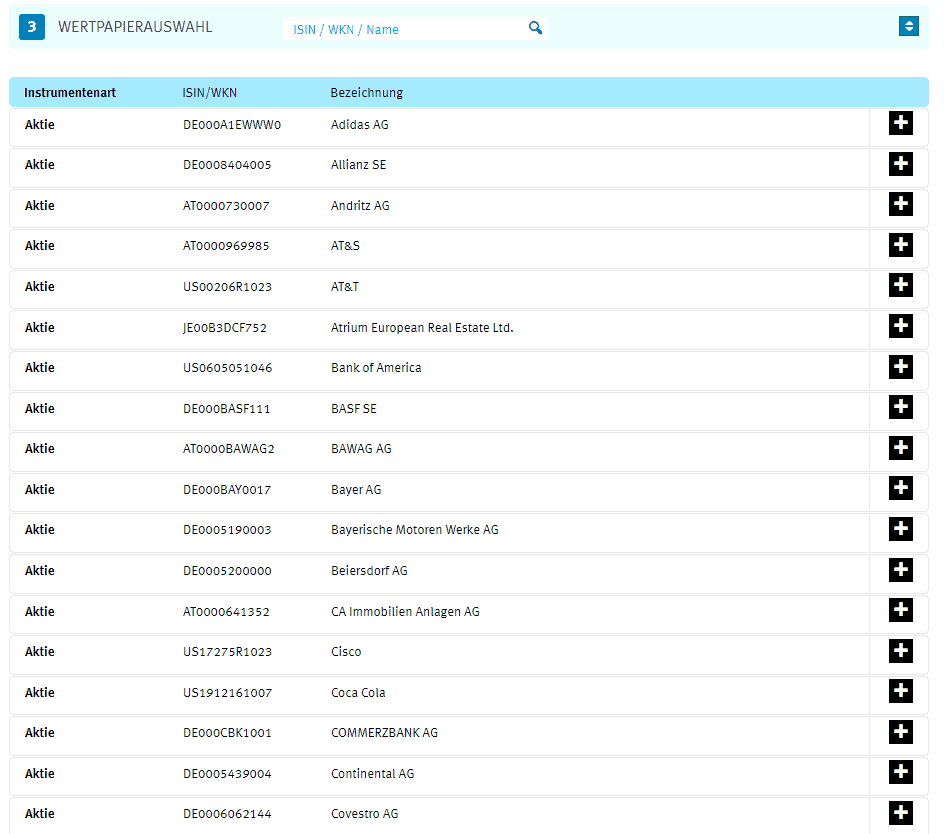Screen dimensions: 944x834
Task: Select ISIN DE0005439004
Action: pyautogui.click(x=227, y=774)
